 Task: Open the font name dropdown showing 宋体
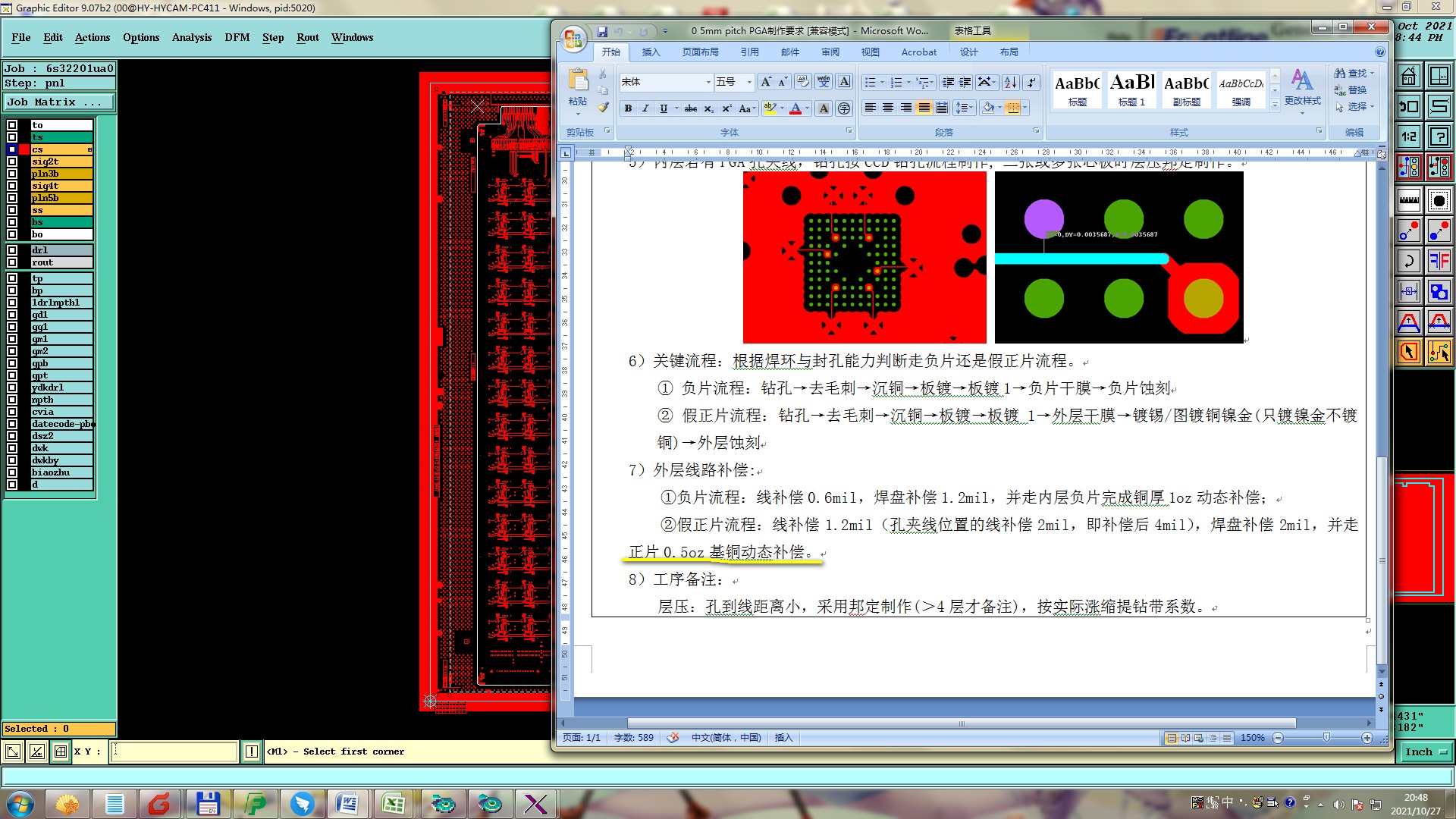click(708, 82)
